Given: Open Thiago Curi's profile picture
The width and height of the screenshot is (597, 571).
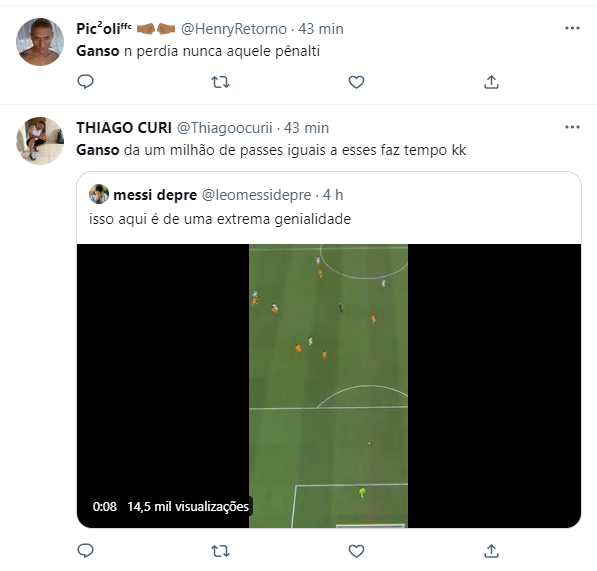Looking at the screenshot, I should coord(40,141).
